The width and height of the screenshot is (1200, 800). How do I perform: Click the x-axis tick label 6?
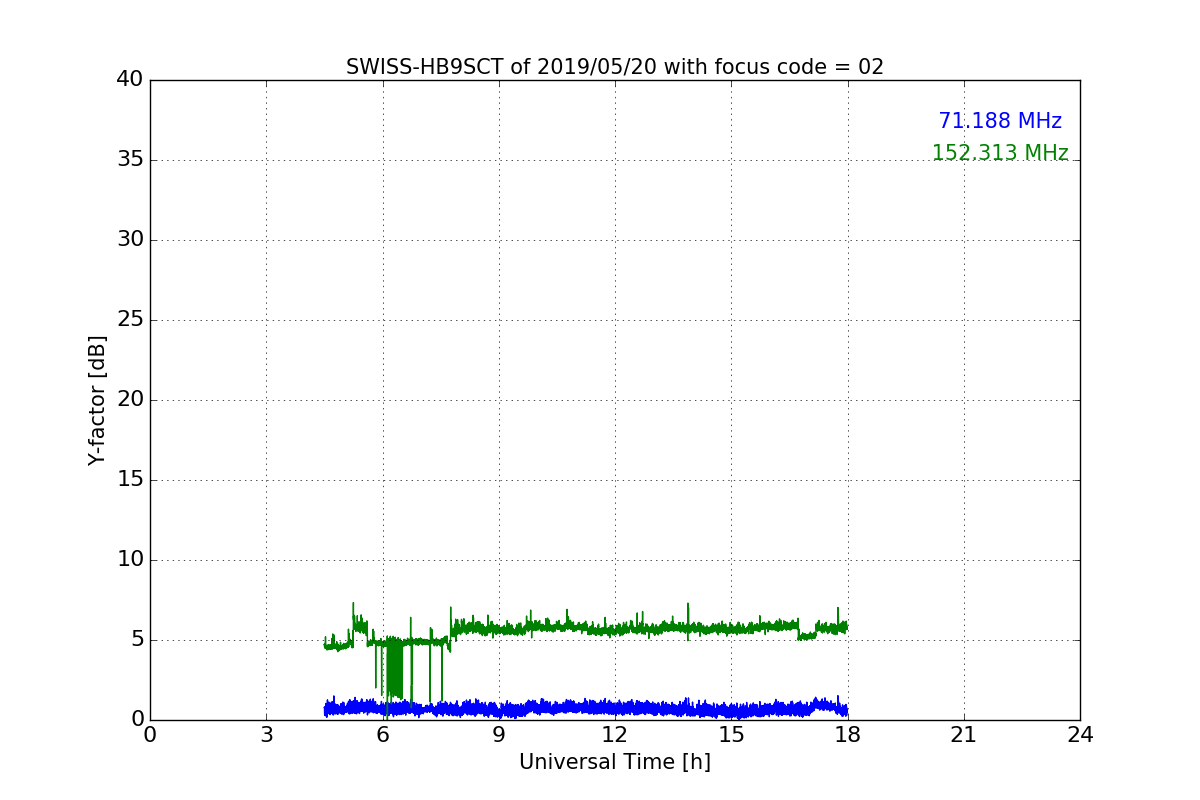(383, 735)
